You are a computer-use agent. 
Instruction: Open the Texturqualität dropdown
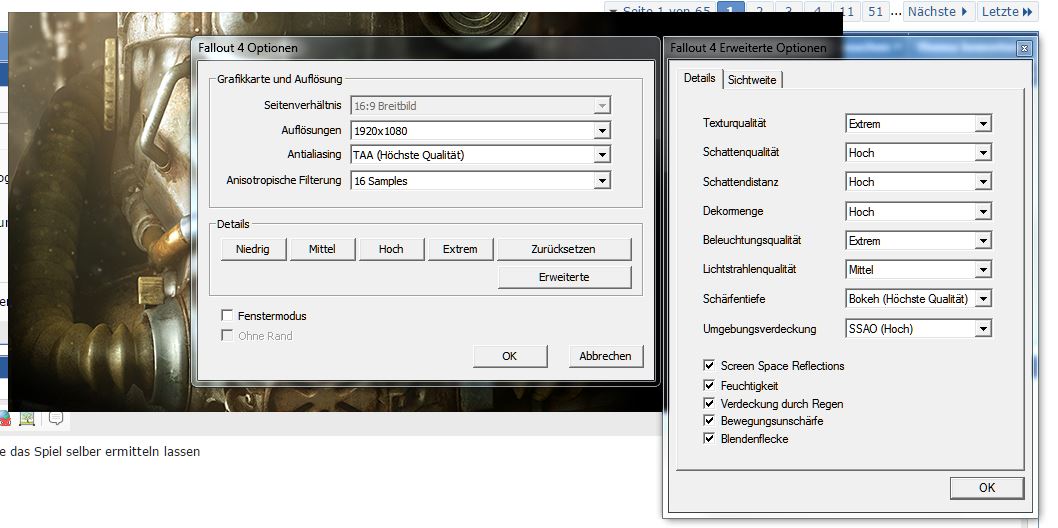point(918,123)
